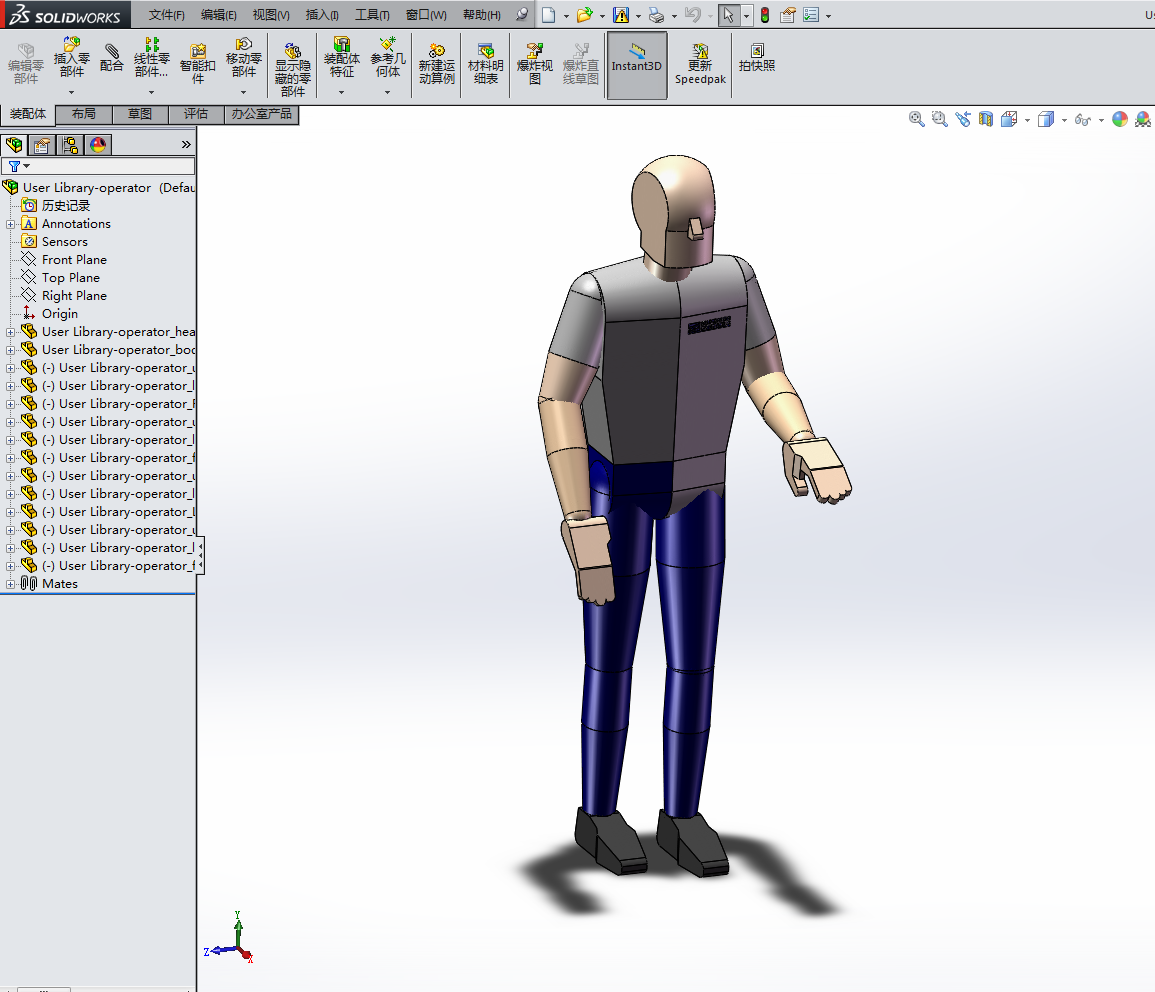Expand the Mates folder in tree
This screenshot has width=1155, height=992.
(x=11, y=584)
